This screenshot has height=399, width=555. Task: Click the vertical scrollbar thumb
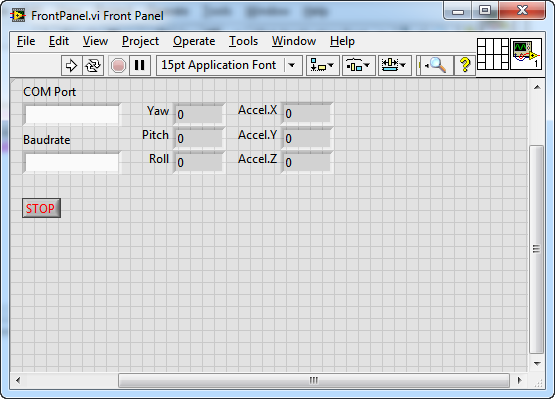[x=537, y=249]
